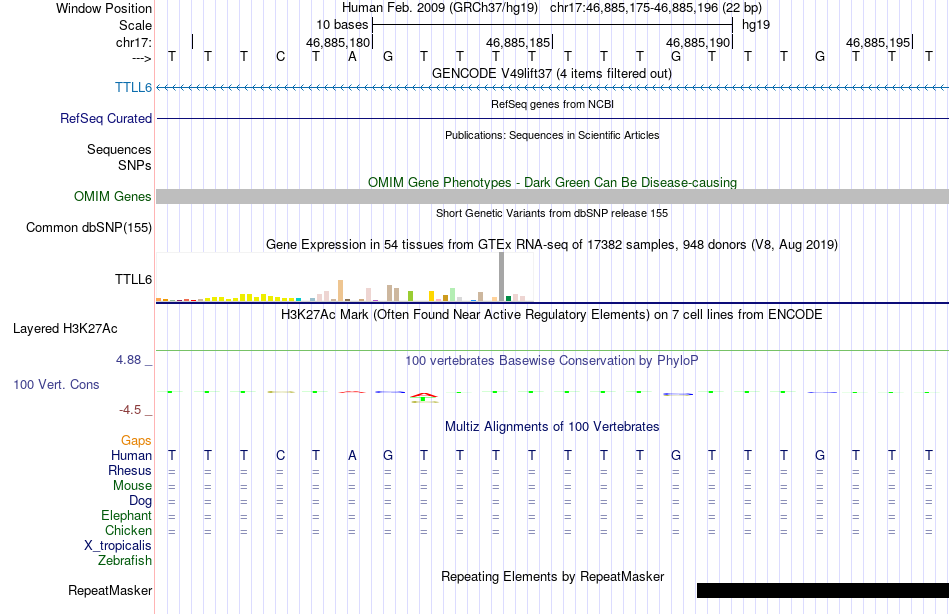Image resolution: width=950 pixels, height=614 pixels.
Task: Click the Window Position label
Action: (104, 8)
